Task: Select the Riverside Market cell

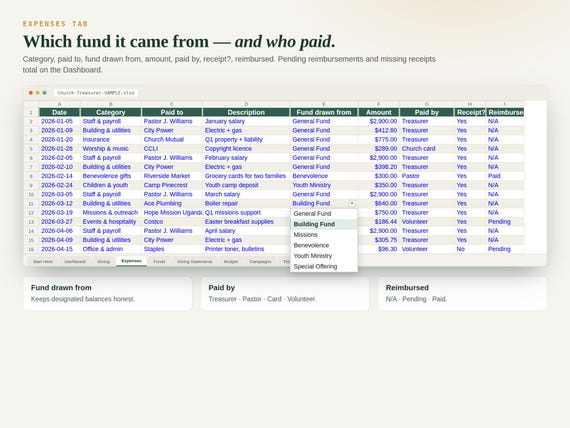Action: point(172,176)
